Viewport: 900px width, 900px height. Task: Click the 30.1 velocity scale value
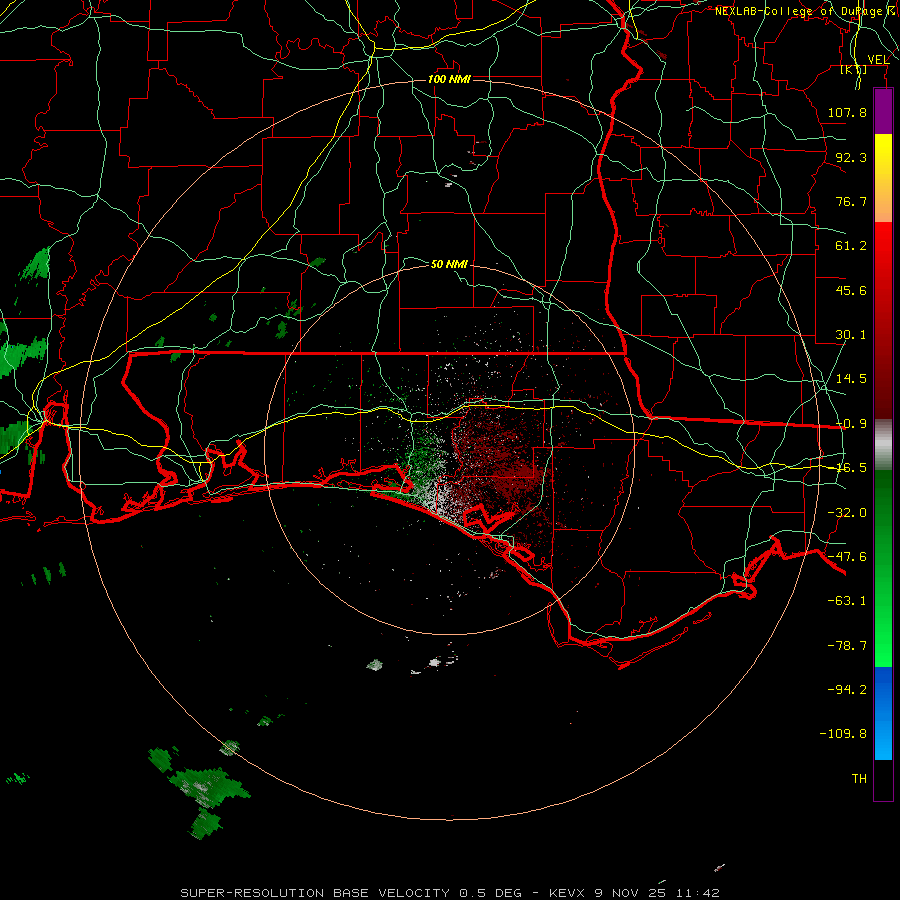pyautogui.click(x=851, y=335)
